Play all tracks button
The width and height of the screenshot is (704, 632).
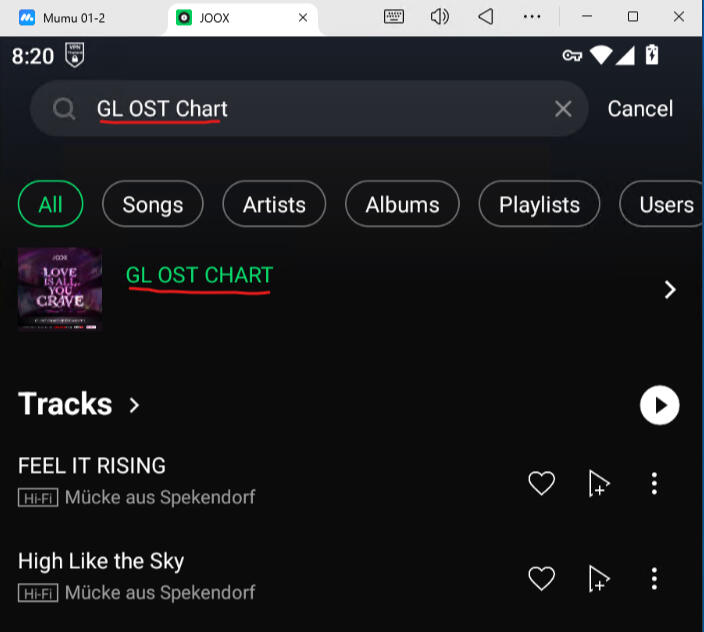[x=659, y=405]
